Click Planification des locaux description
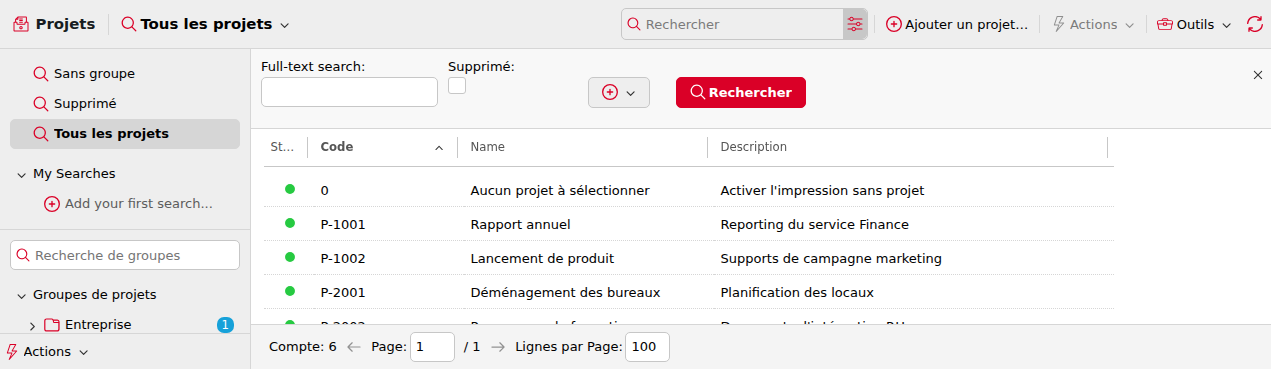Image resolution: width=1271 pixels, height=369 pixels. click(x=797, y=292)
